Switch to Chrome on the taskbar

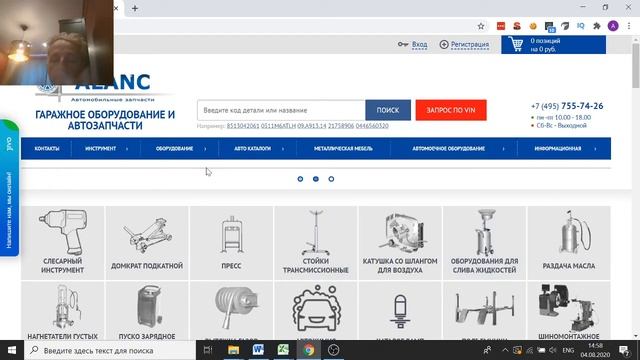pyautogui.click(x=309, y=350)
